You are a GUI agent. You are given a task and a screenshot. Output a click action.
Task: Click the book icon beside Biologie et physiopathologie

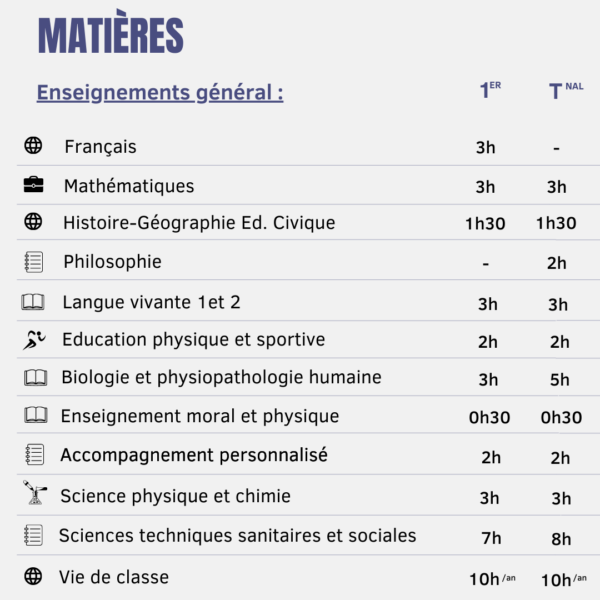pyautogui.click(x=35, y=378)
